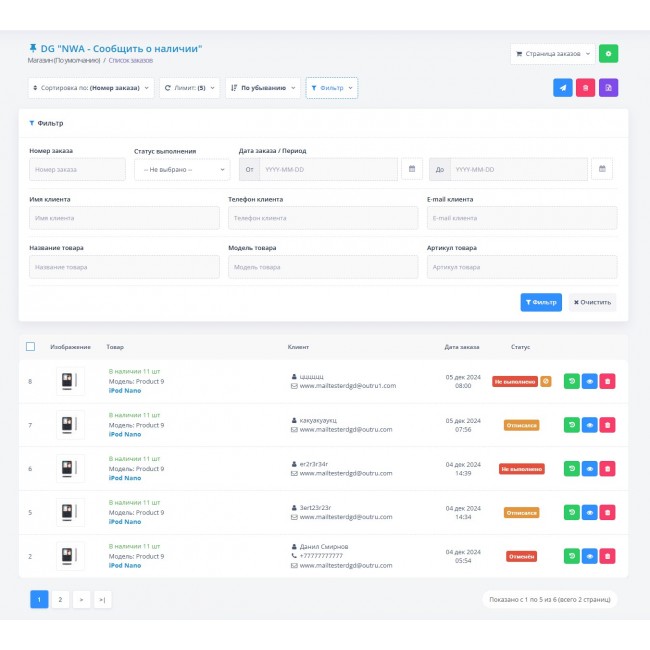Open 'Статус выполнения' dropdown
Viewport: 650px width, 650px height.
[182, 169]
